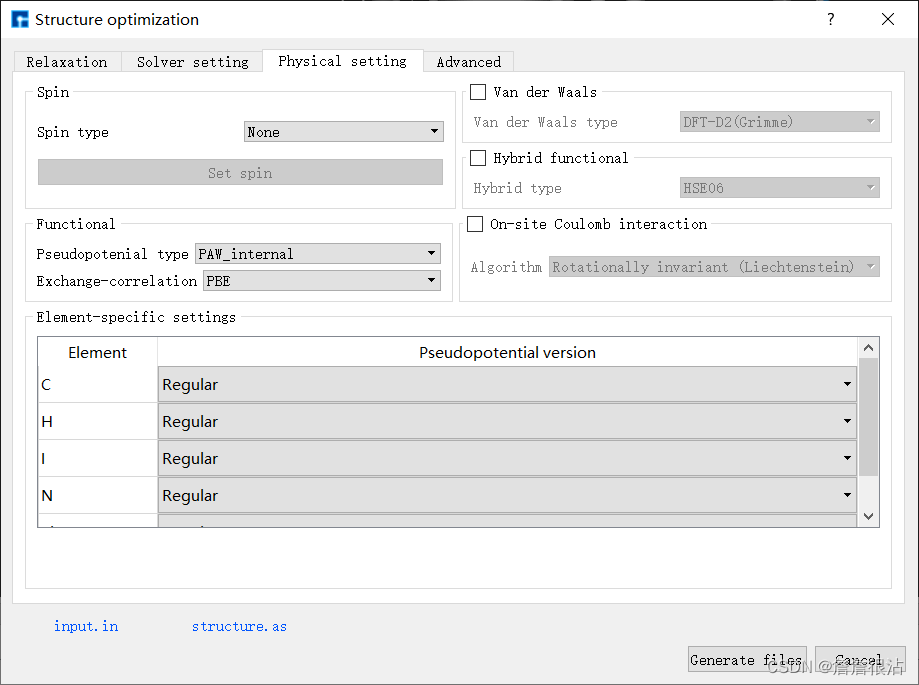Click the help question mark icon
The height and width of the screenshot is (685, 919).
point(830,19)
